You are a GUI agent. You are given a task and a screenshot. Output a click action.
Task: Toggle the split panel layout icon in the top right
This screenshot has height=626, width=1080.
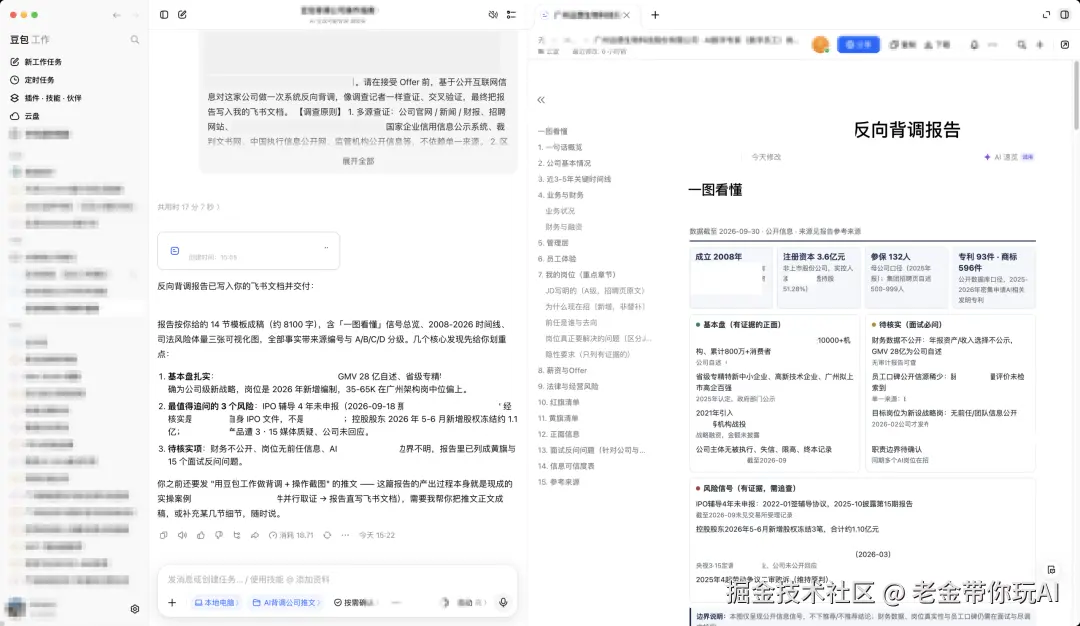point(1065,14)
